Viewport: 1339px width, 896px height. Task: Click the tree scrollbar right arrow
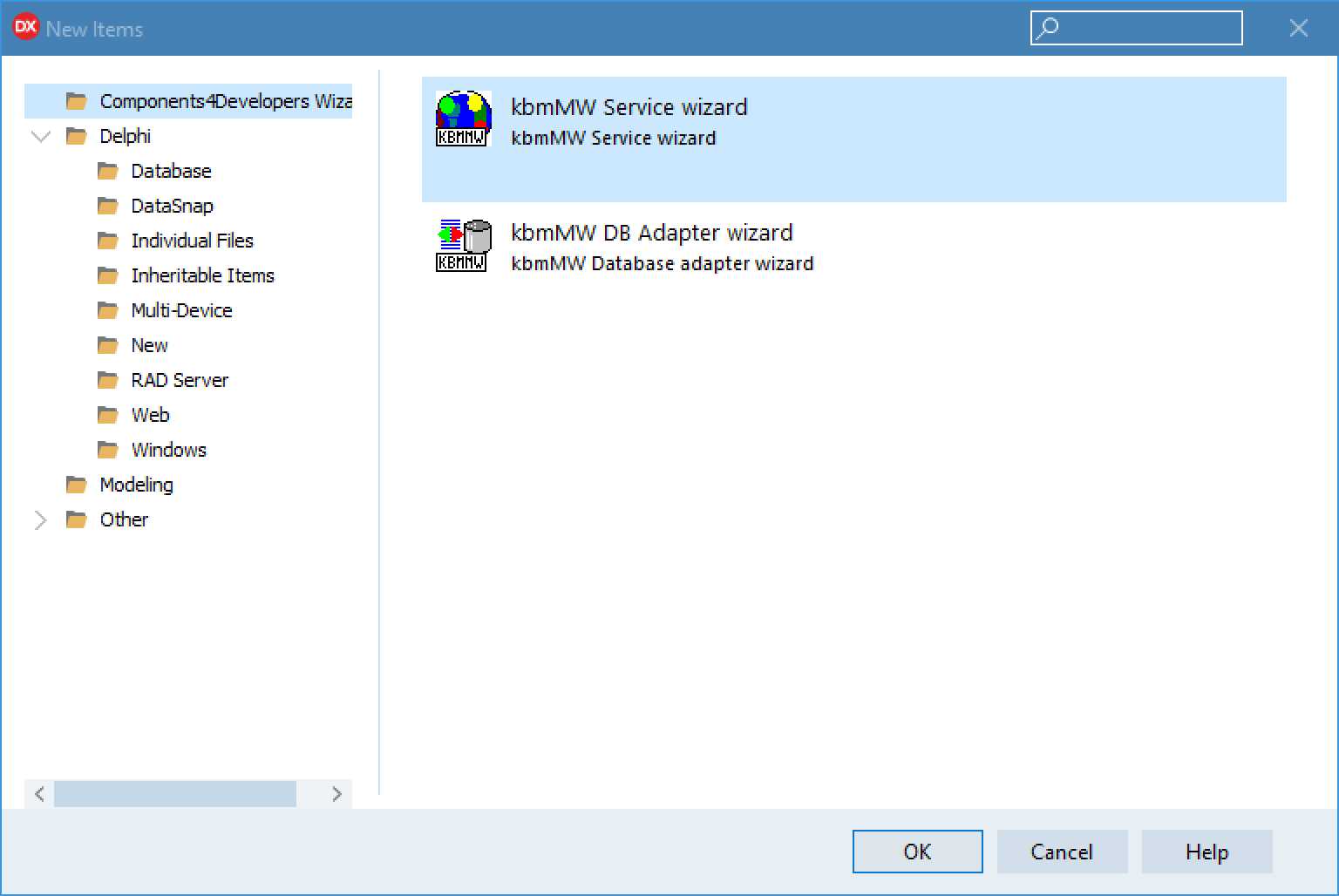pos(336,794)
